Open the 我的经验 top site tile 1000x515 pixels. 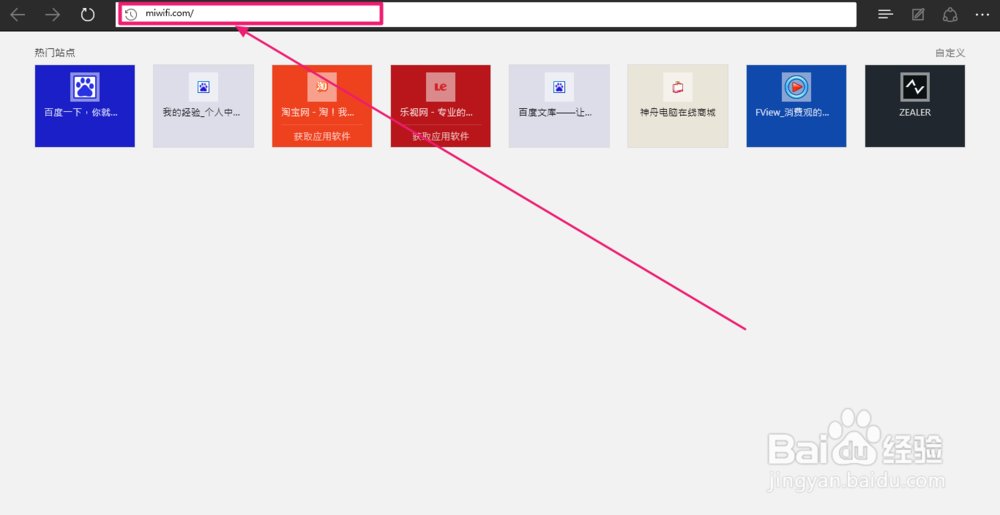click(203, 106)
